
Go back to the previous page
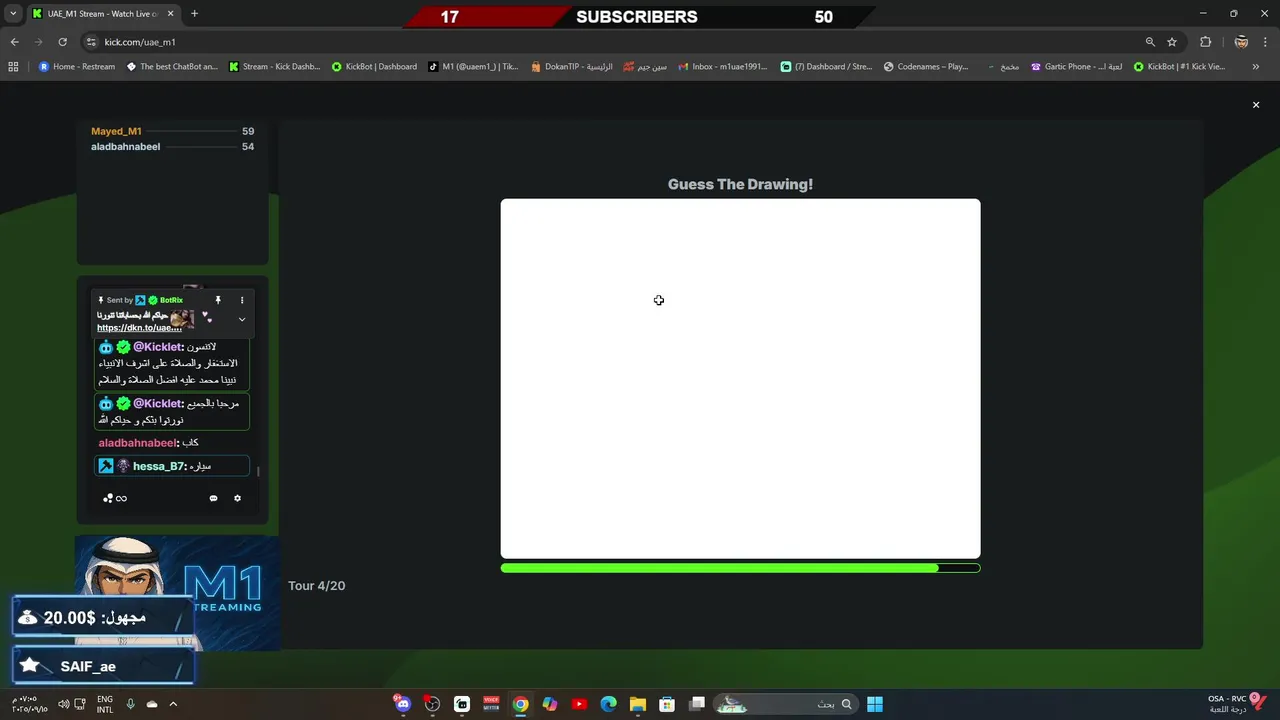[x=14, y=42]
